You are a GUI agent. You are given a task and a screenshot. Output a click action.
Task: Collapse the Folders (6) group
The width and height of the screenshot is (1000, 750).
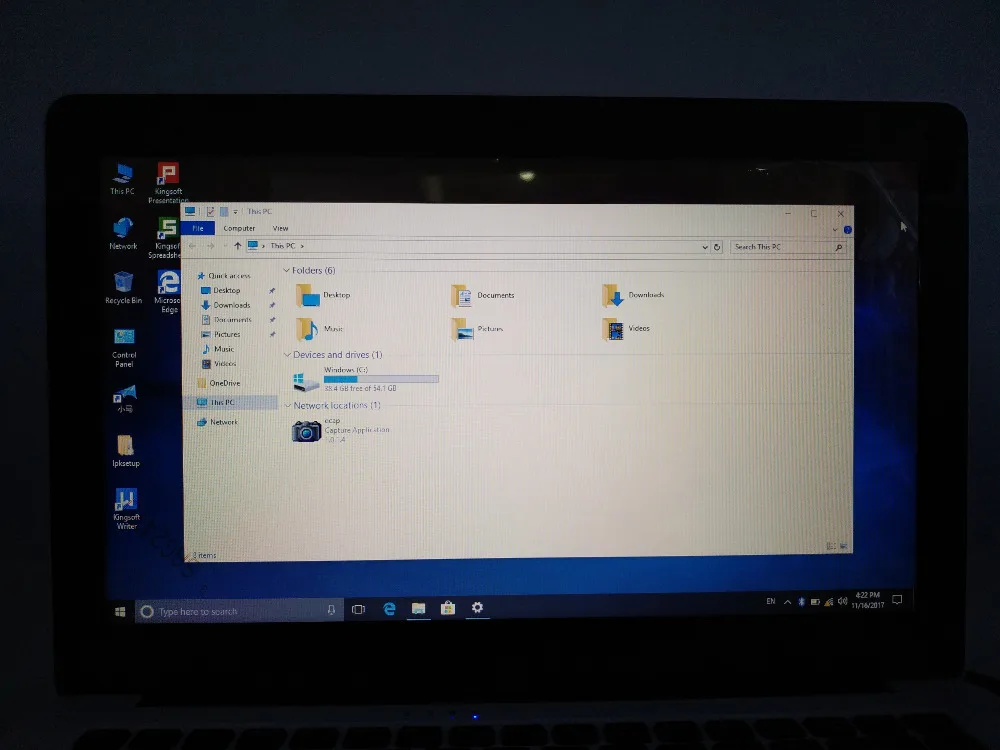coord(286,270)
